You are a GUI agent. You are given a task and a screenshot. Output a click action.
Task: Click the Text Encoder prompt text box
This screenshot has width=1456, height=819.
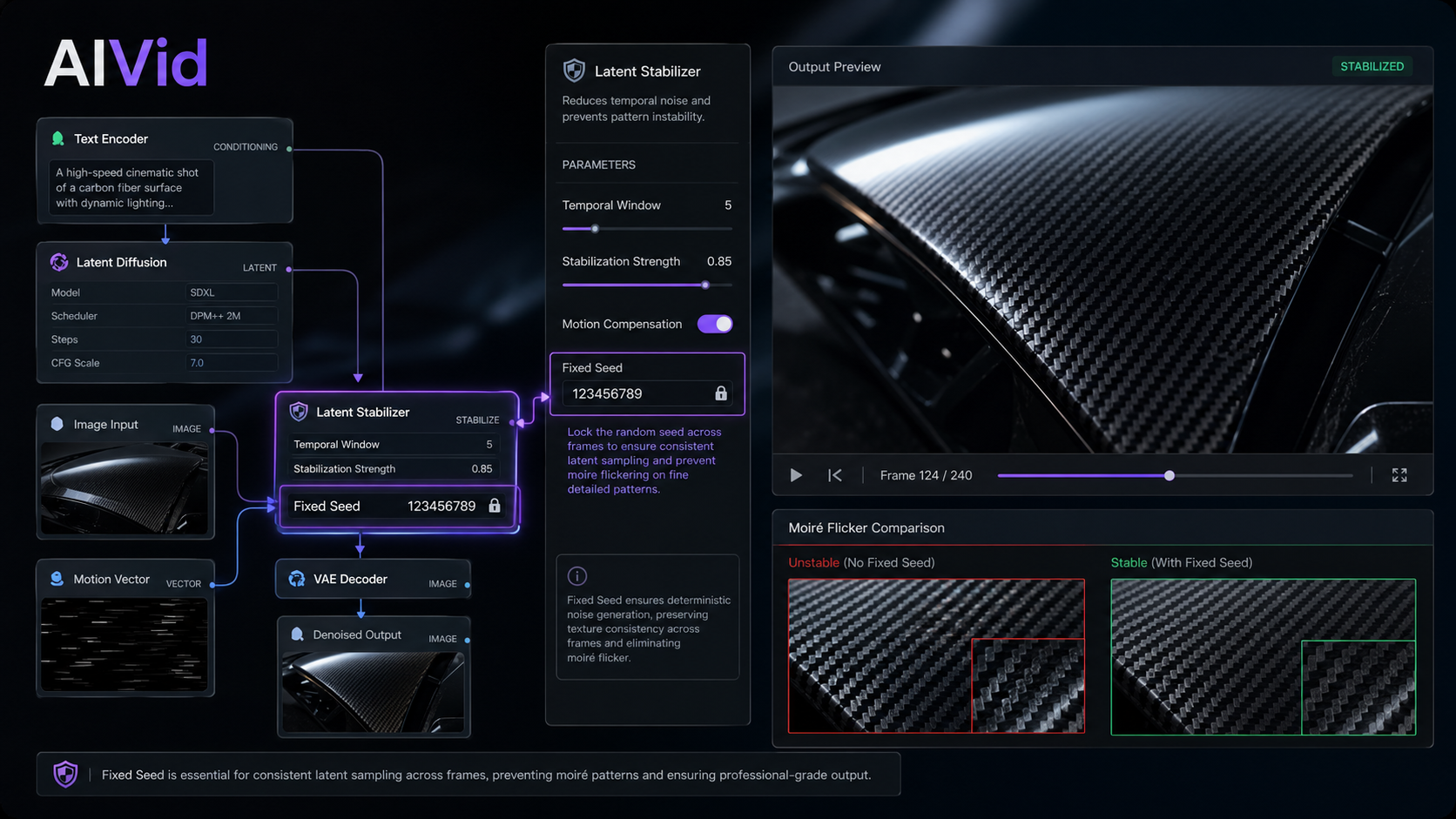click(x=131, y=188)
